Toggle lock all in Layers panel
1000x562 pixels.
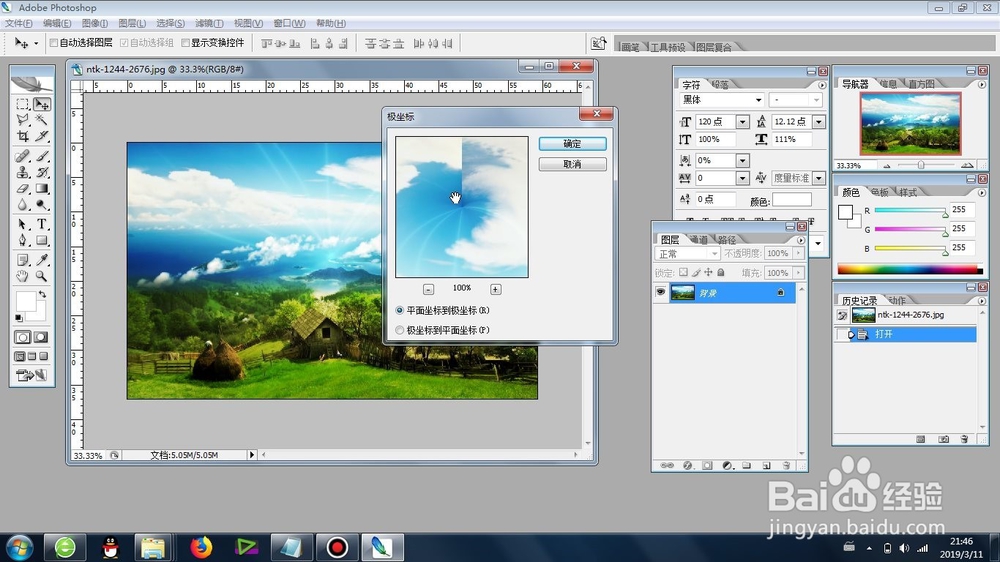point(721,272)
